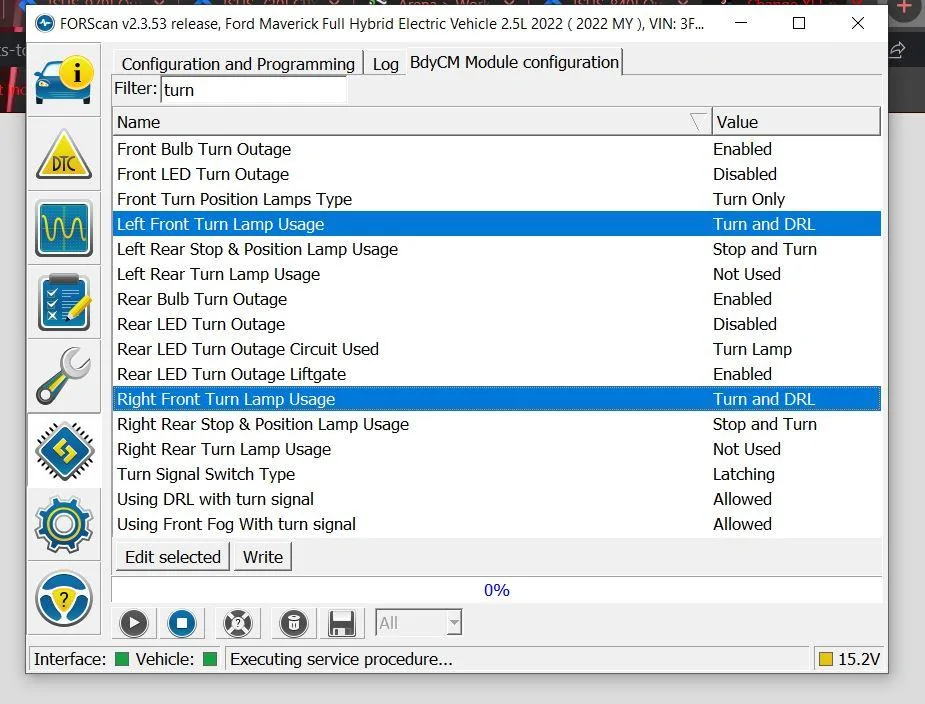Click Turn and DRL value for Right Front
The height and width of the screenshot is (704, 925).
[764, 399]
